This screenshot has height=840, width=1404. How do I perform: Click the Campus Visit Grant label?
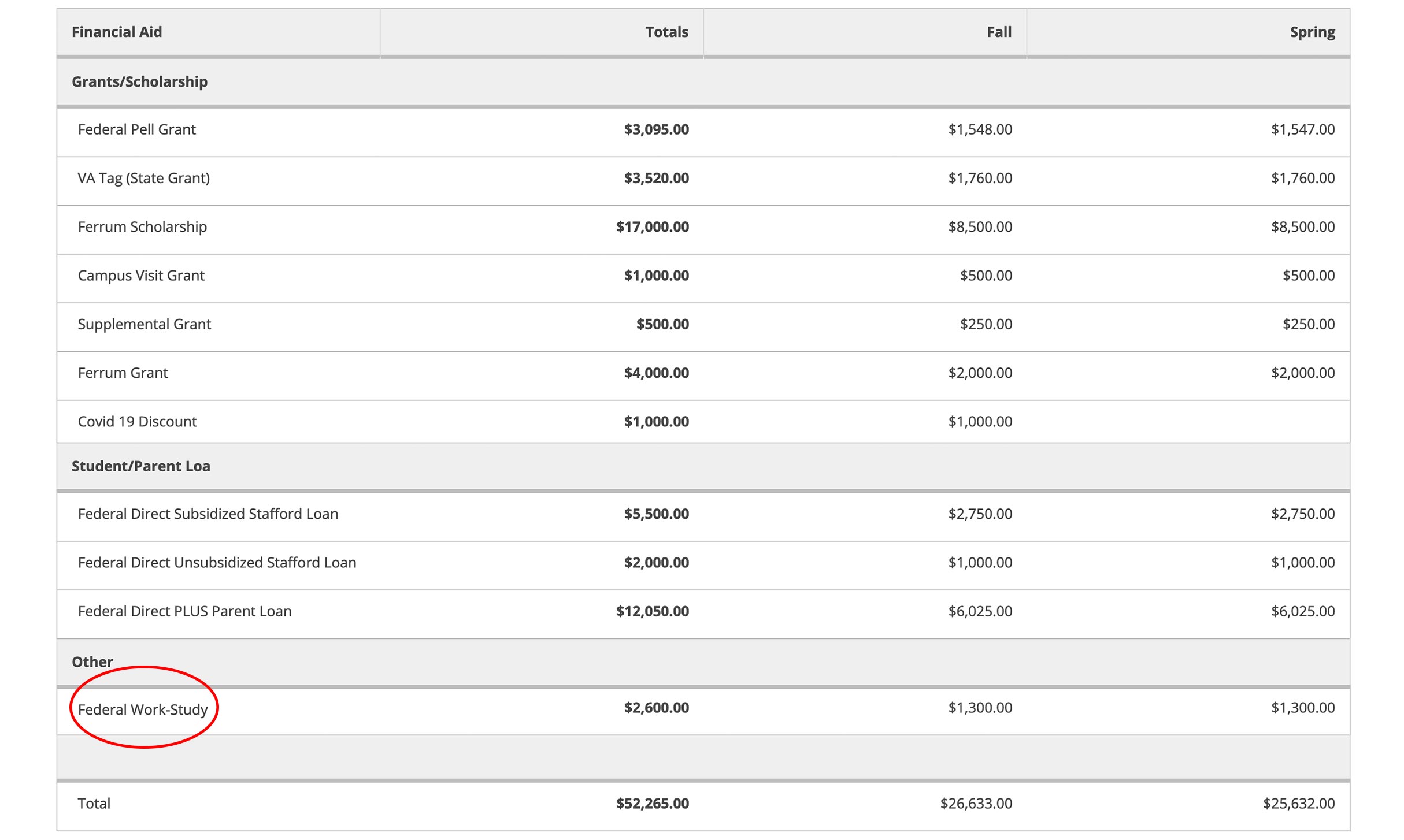[141, 276]
